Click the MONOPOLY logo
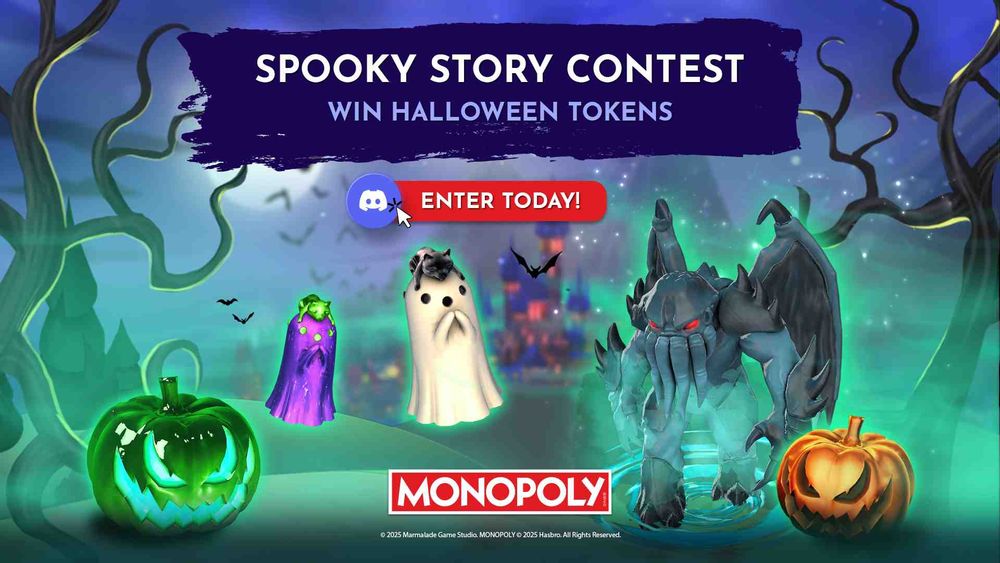1000x563 pixels. (499, 492)
